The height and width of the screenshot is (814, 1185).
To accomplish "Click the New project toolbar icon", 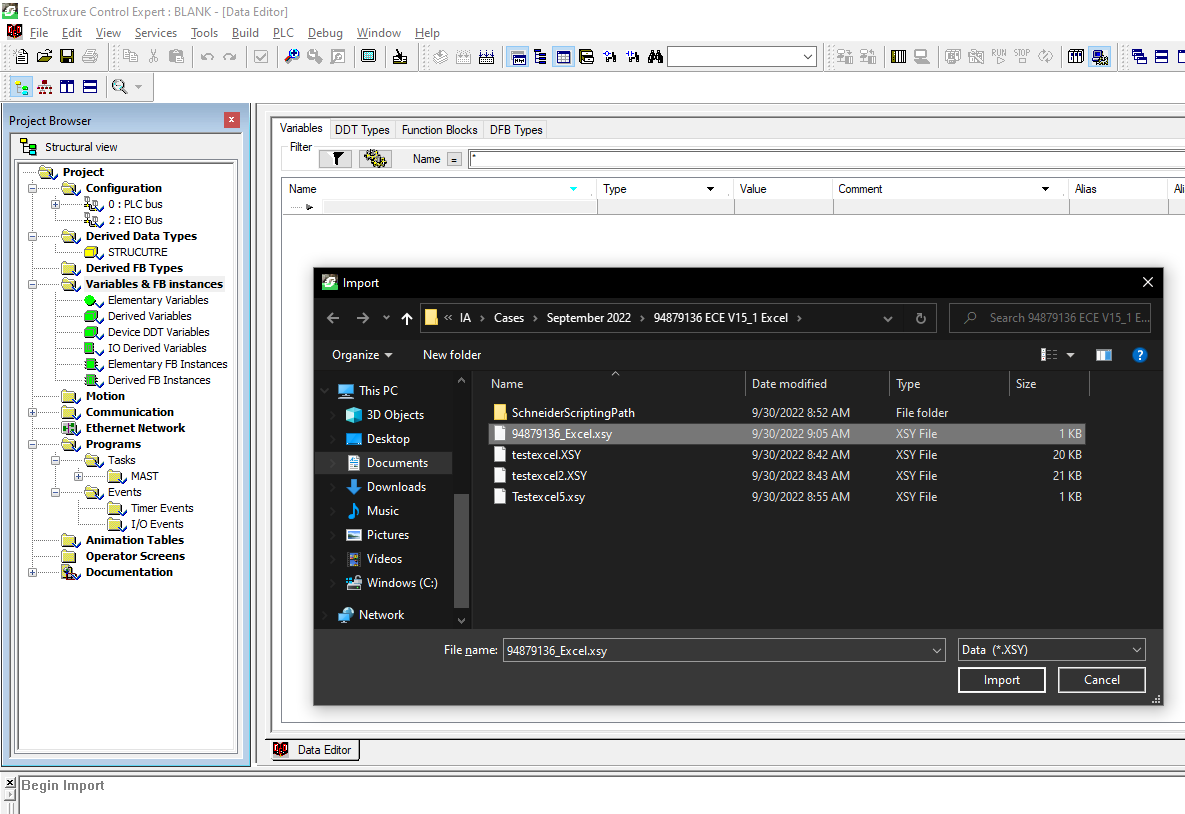I will 21,57.
